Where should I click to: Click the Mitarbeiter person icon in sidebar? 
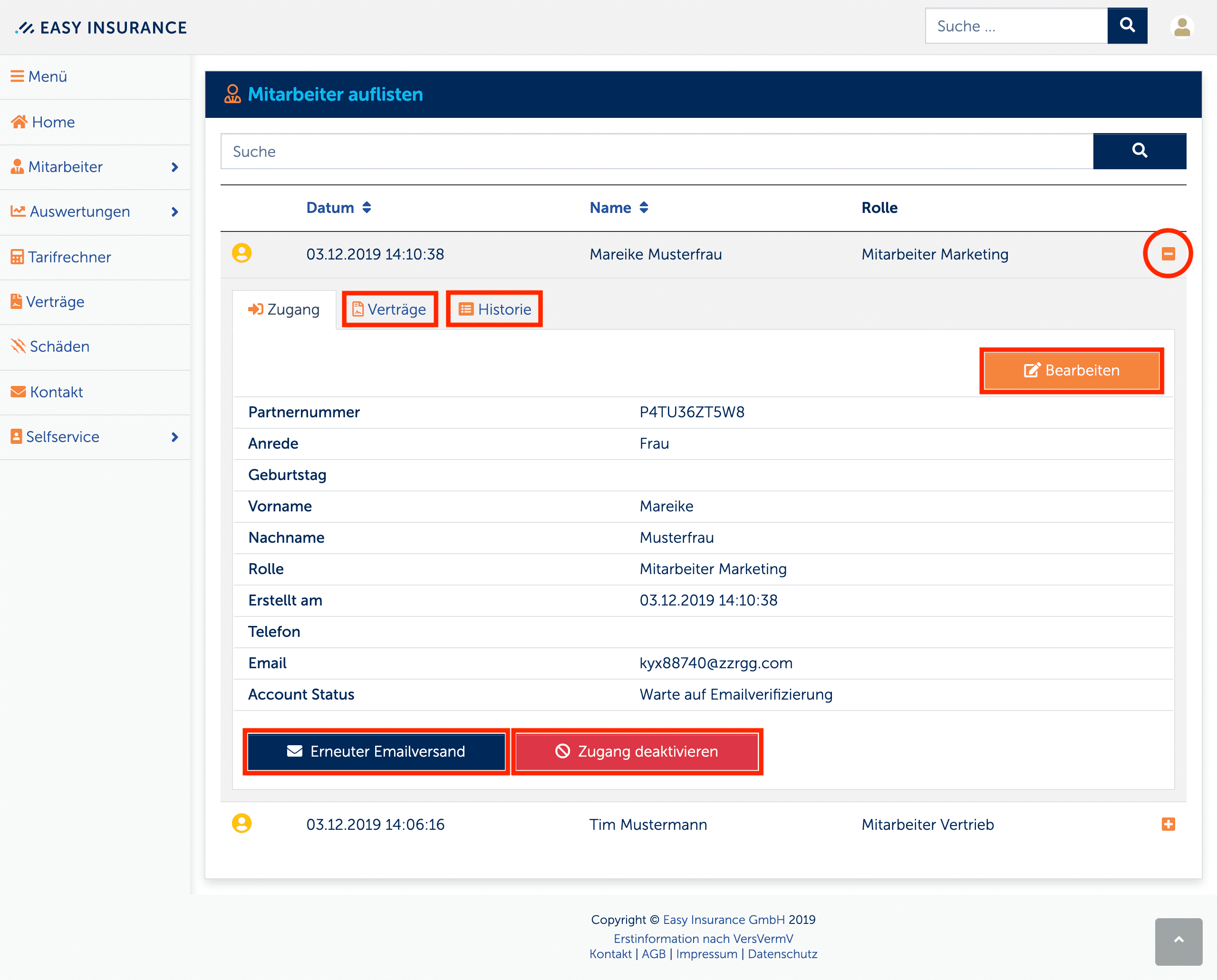[x=18, y=166]
